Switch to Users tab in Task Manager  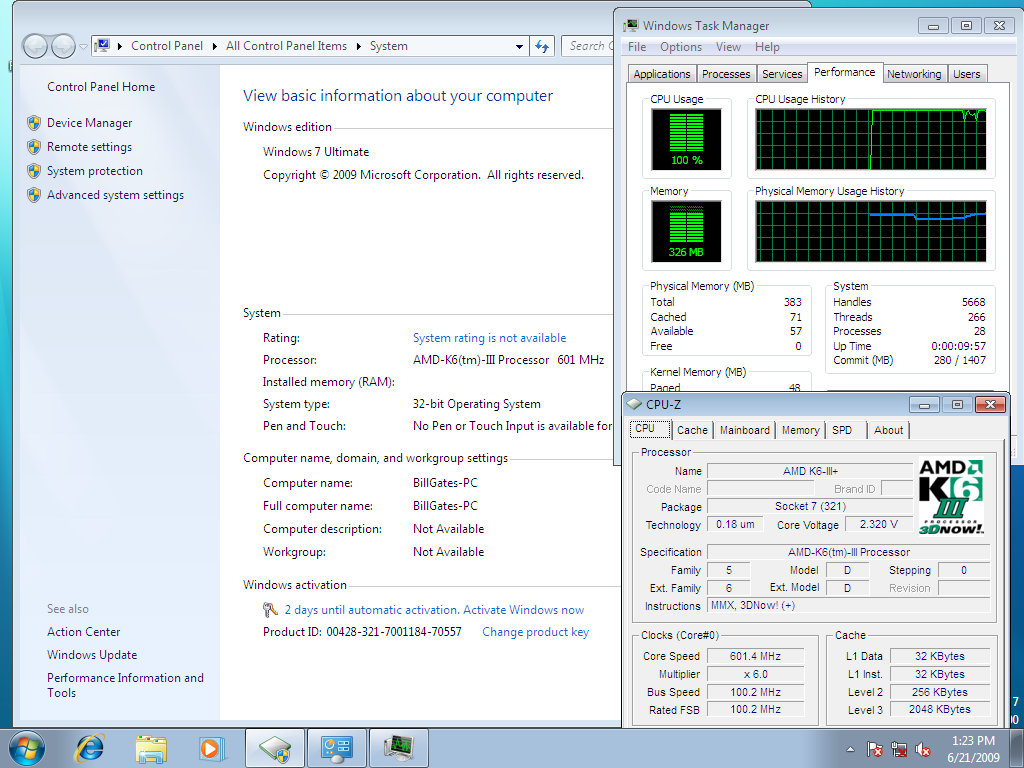coord(967,74)
